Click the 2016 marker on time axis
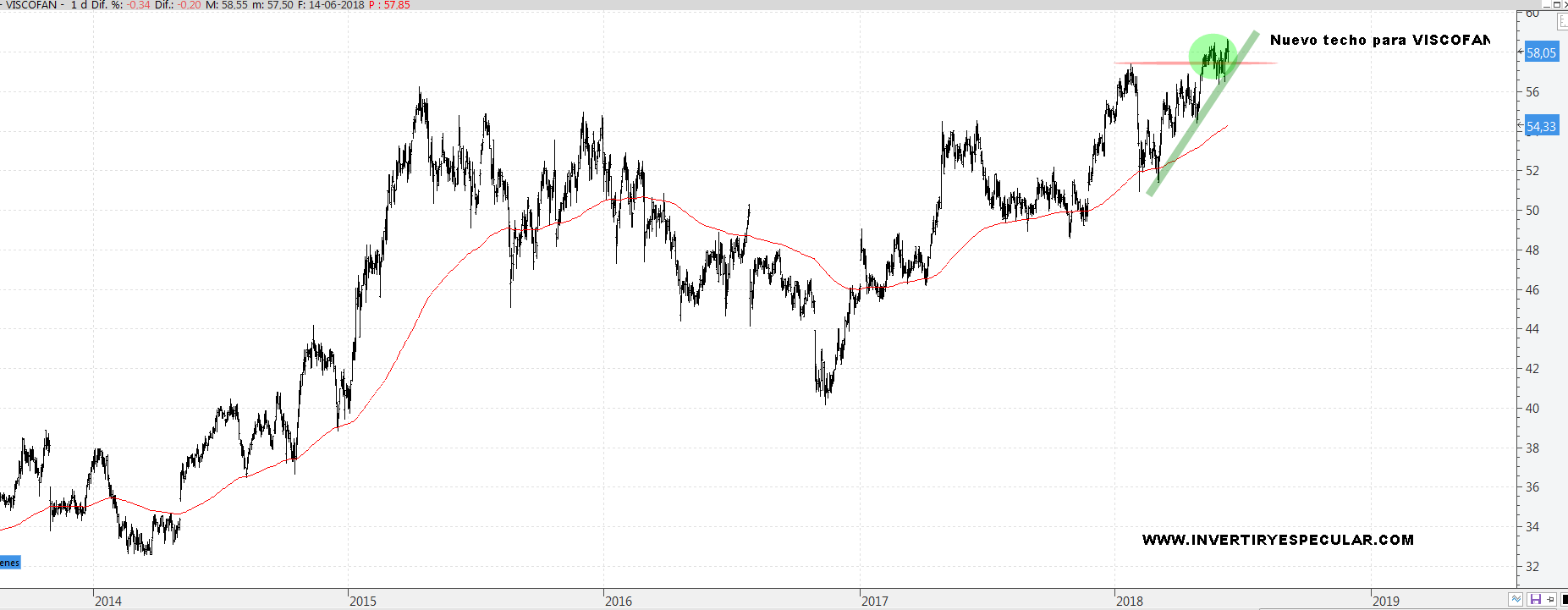 (x=618, y=601)
